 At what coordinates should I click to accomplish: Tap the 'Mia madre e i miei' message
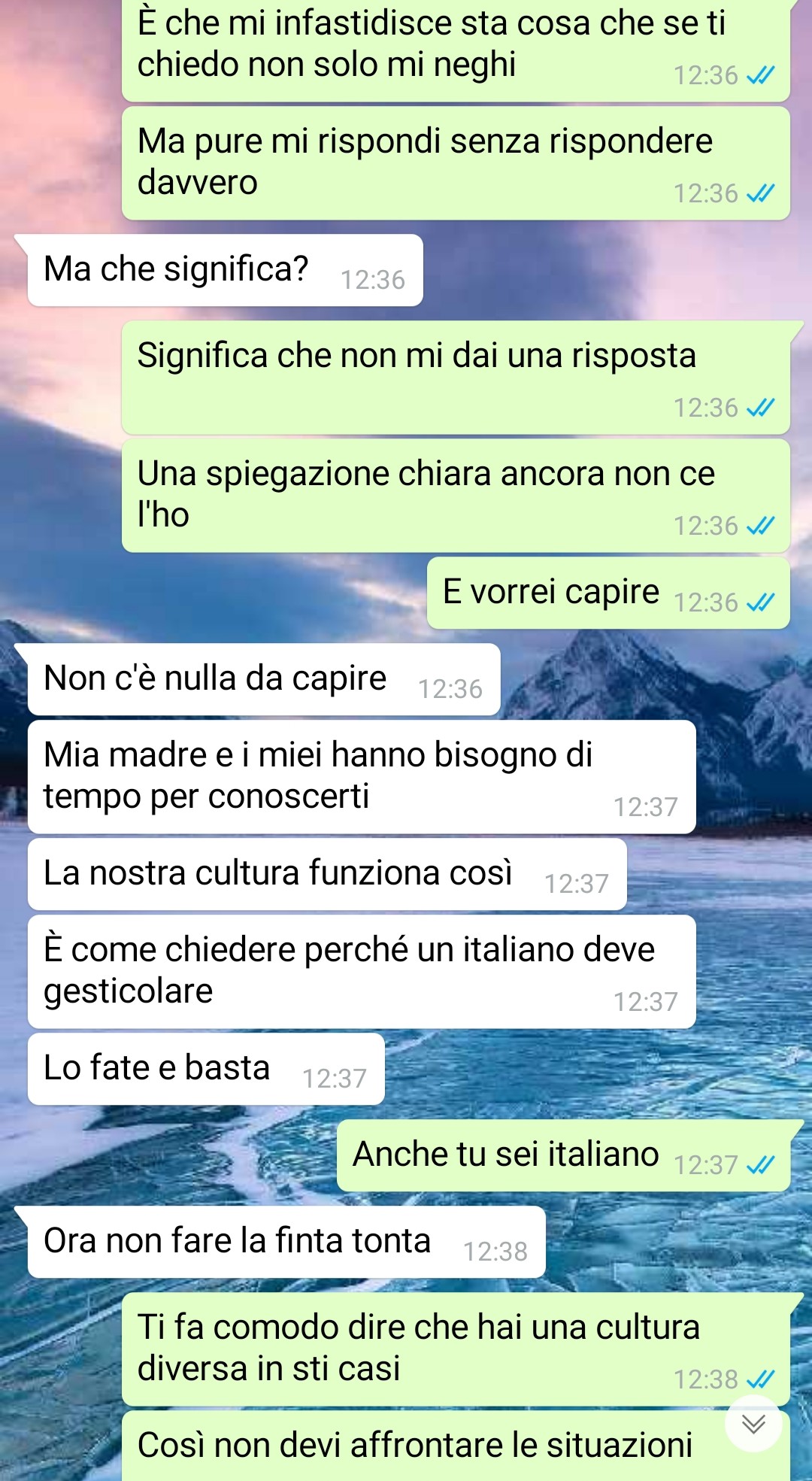pos(362,778)
